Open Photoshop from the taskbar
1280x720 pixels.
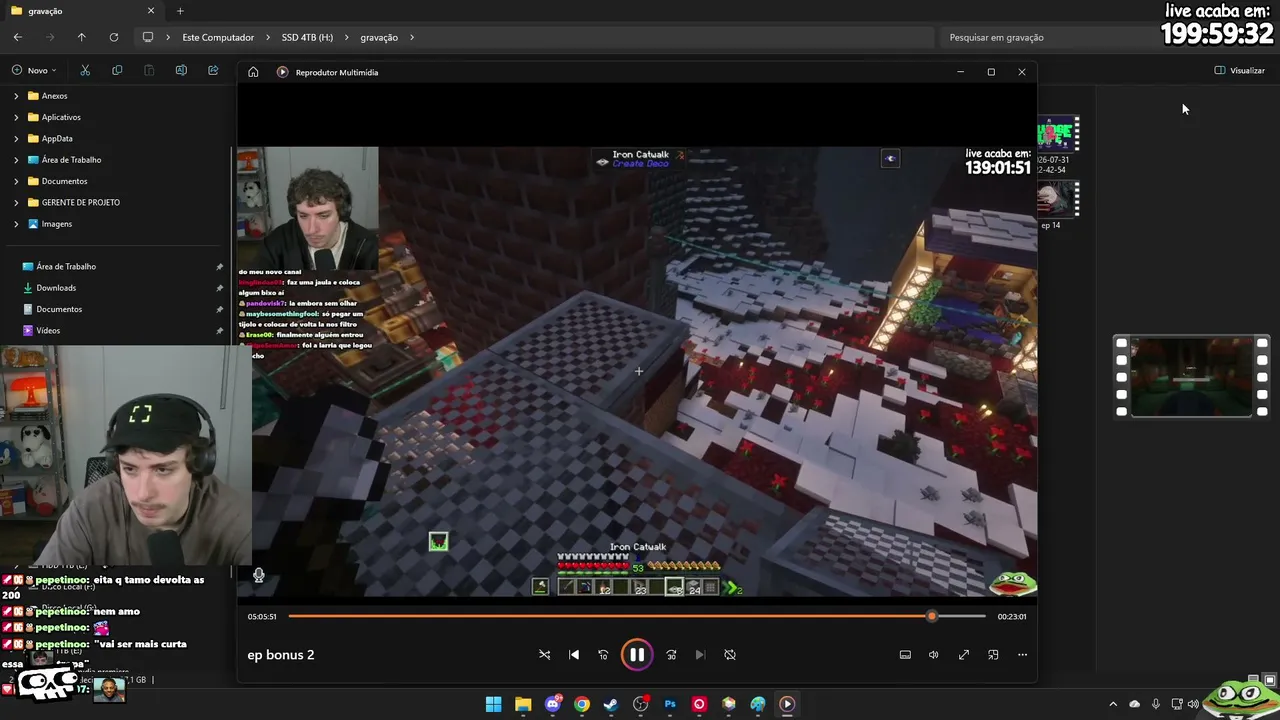coord(670,704)
